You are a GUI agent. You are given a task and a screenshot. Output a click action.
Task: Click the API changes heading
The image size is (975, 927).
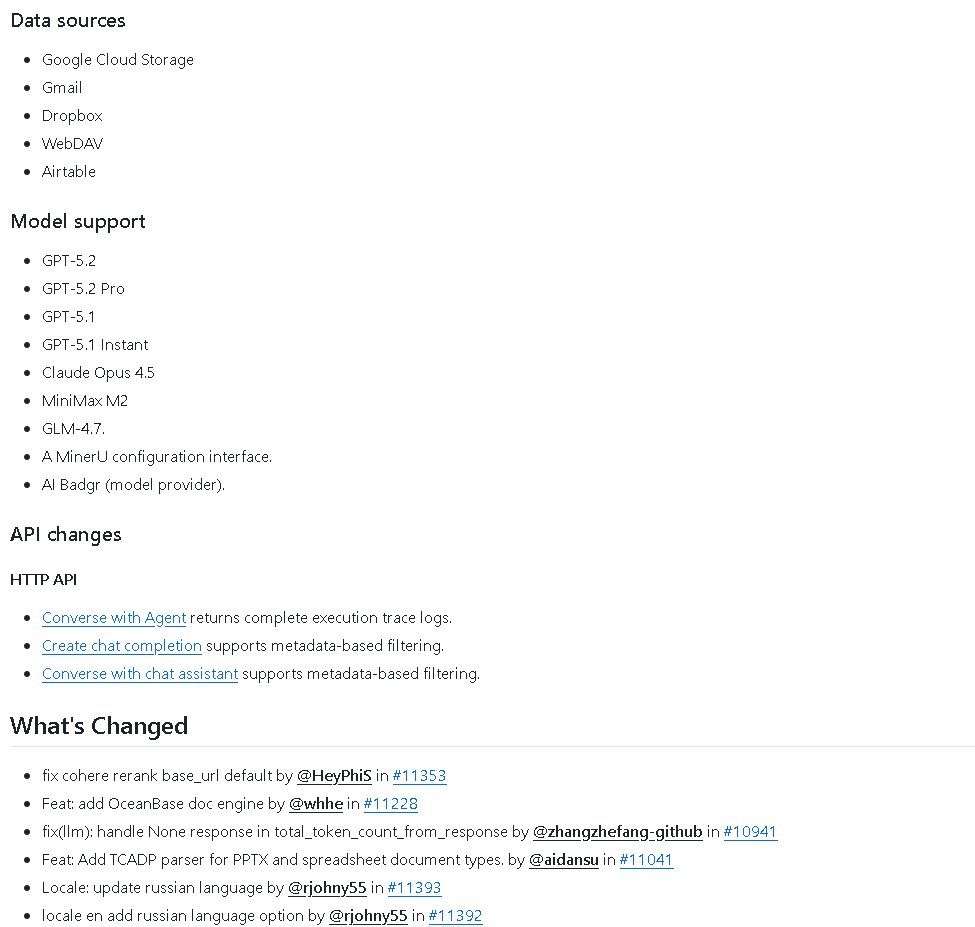[66, 534]
